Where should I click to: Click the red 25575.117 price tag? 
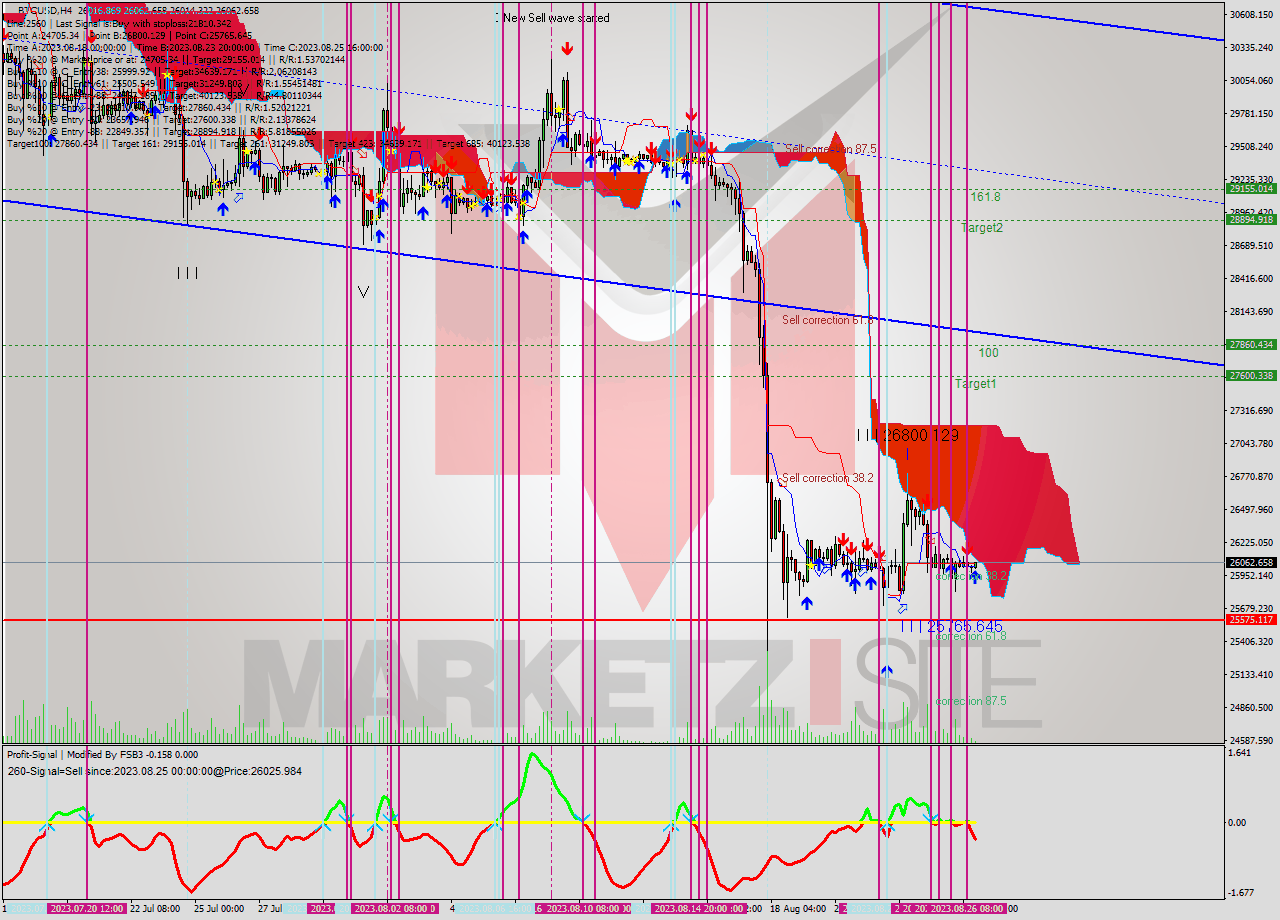(1251, 620)
